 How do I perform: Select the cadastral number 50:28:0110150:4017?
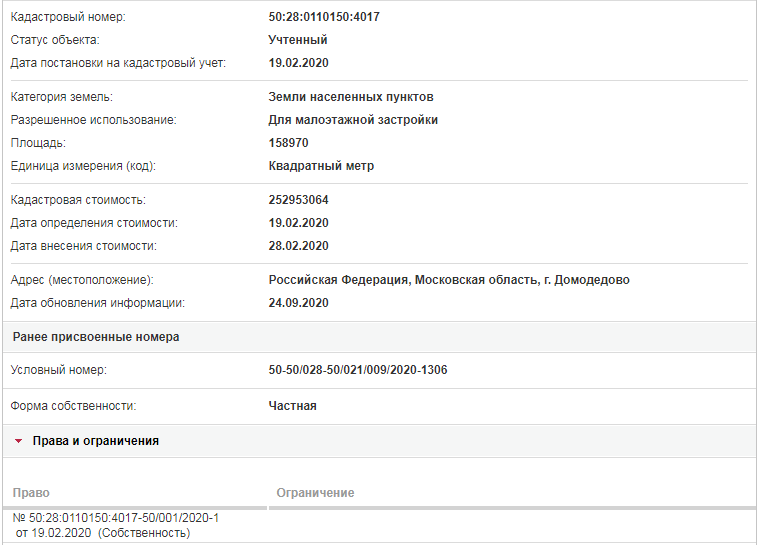coord(324,17)
